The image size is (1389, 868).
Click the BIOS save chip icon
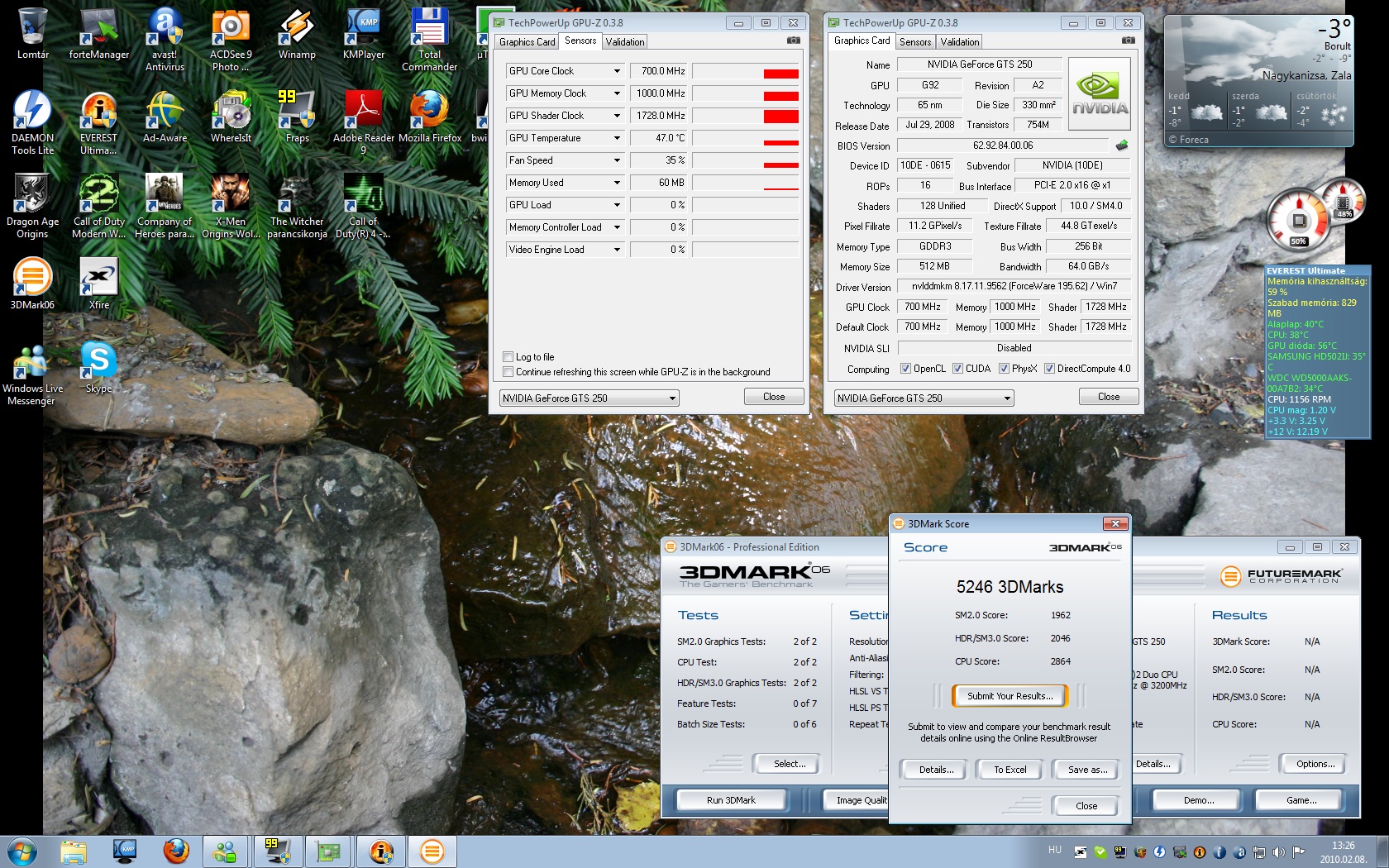pyautogui.click(x=1122, y=145)
